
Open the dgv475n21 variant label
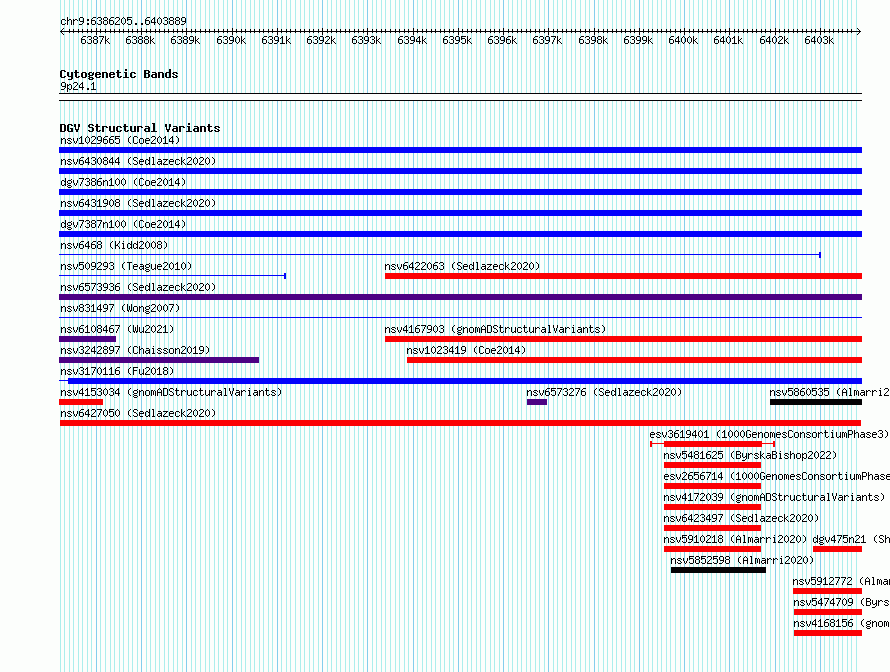[x=851, y=539]
